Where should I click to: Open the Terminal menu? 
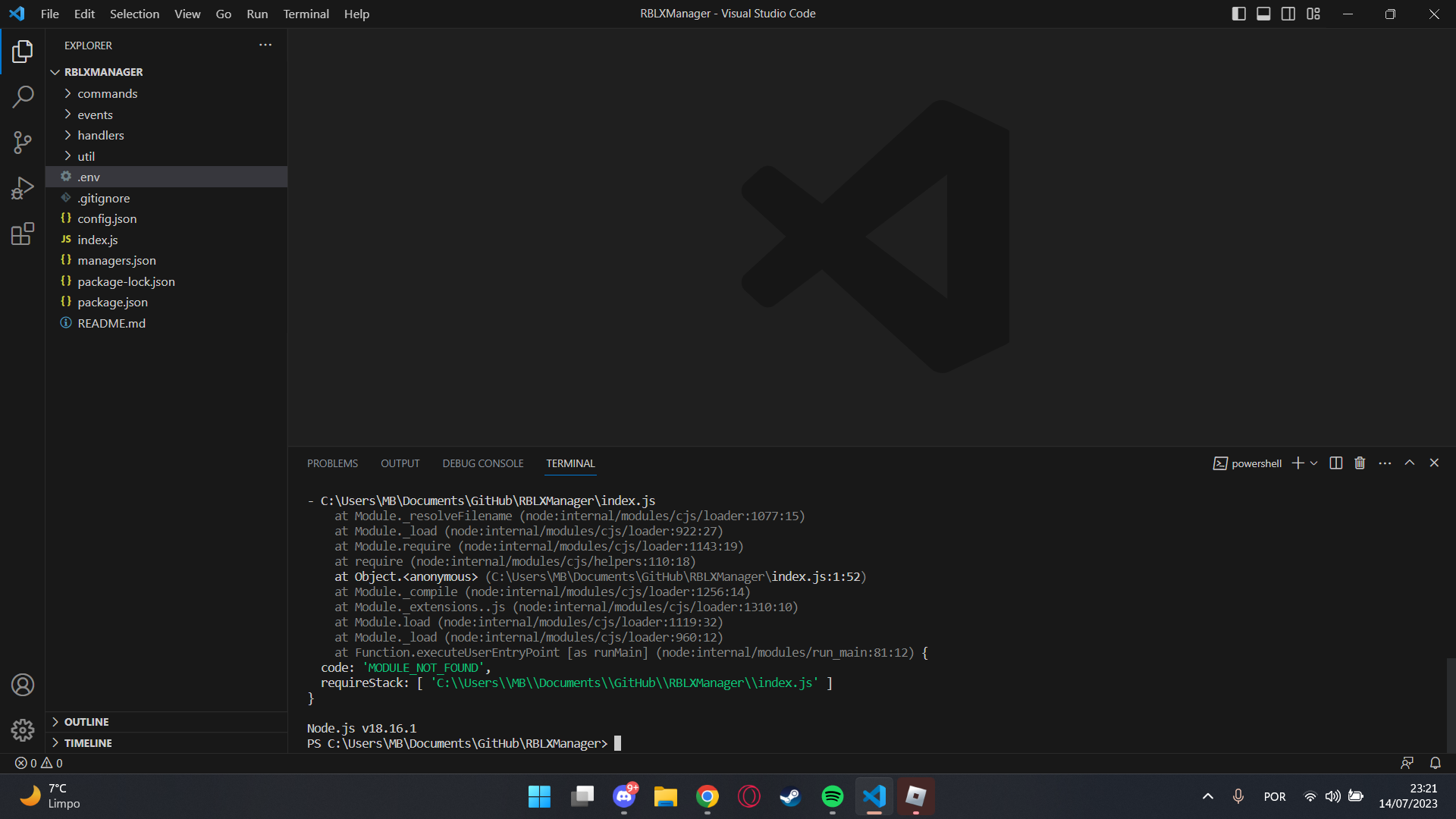point(306,14)
